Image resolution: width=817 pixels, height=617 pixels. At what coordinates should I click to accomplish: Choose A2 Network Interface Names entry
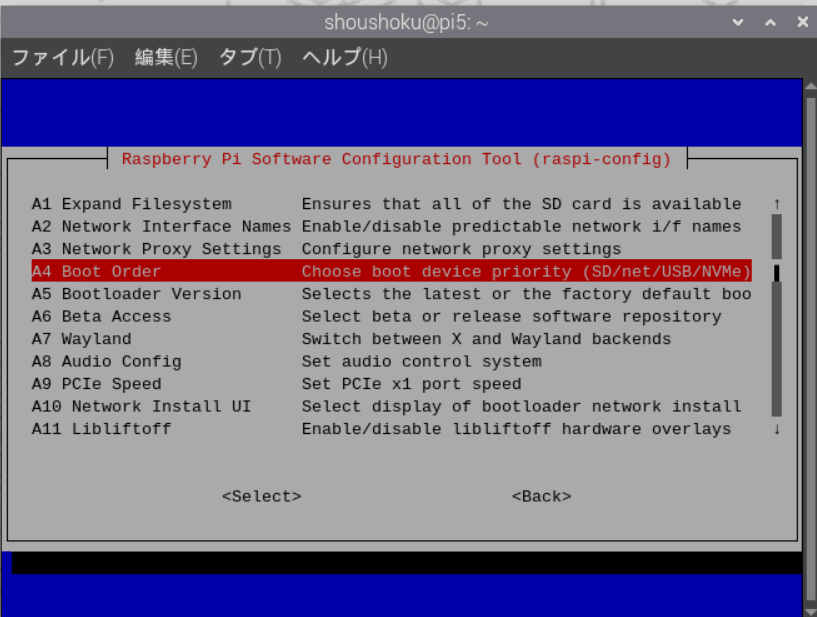point(161,227)
